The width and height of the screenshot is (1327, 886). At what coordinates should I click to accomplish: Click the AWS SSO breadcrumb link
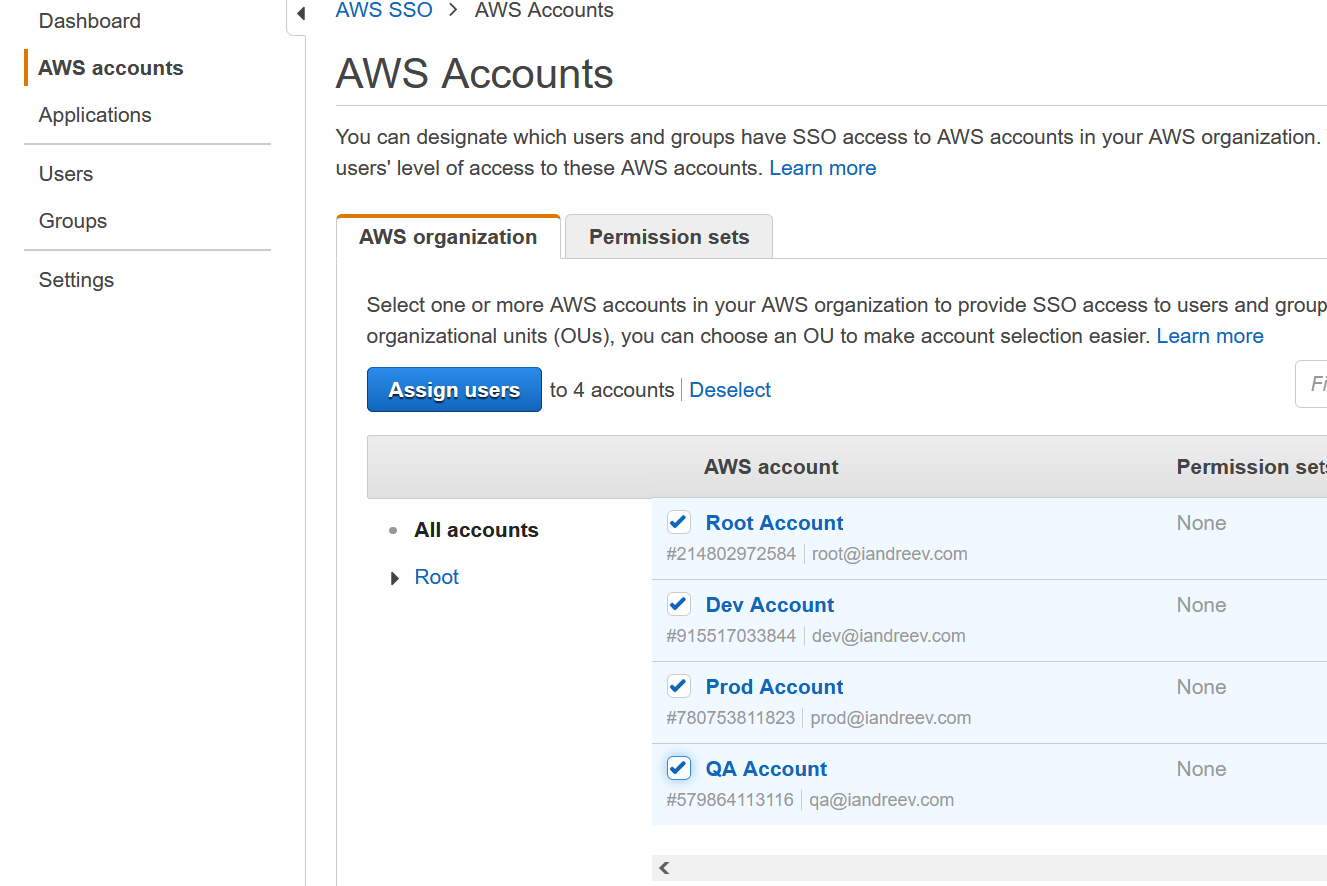(384, 11)
